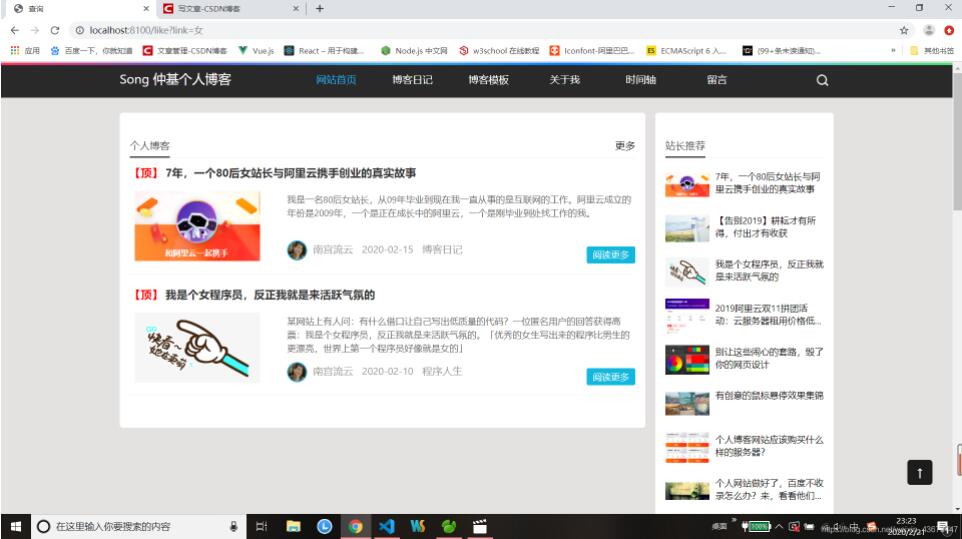Click the Song 仲基个人博客 site logo

(x=175, y=80)
